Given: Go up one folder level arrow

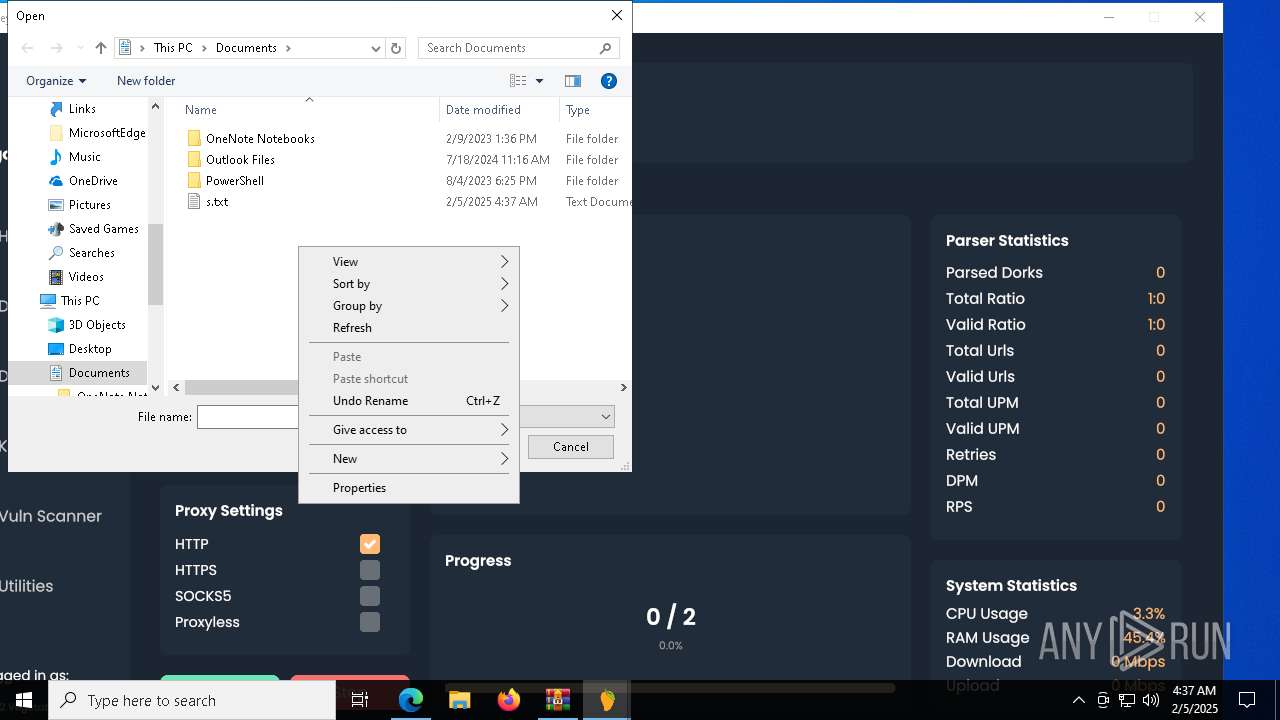Looking at the screenshot, I should click(x=100, y=48).
